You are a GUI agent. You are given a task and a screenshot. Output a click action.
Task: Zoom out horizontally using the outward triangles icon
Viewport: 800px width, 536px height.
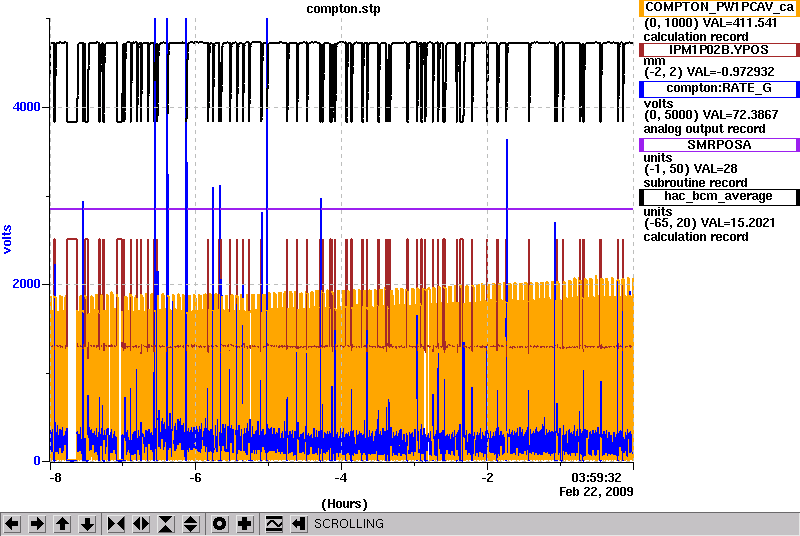tap(141, 524)
